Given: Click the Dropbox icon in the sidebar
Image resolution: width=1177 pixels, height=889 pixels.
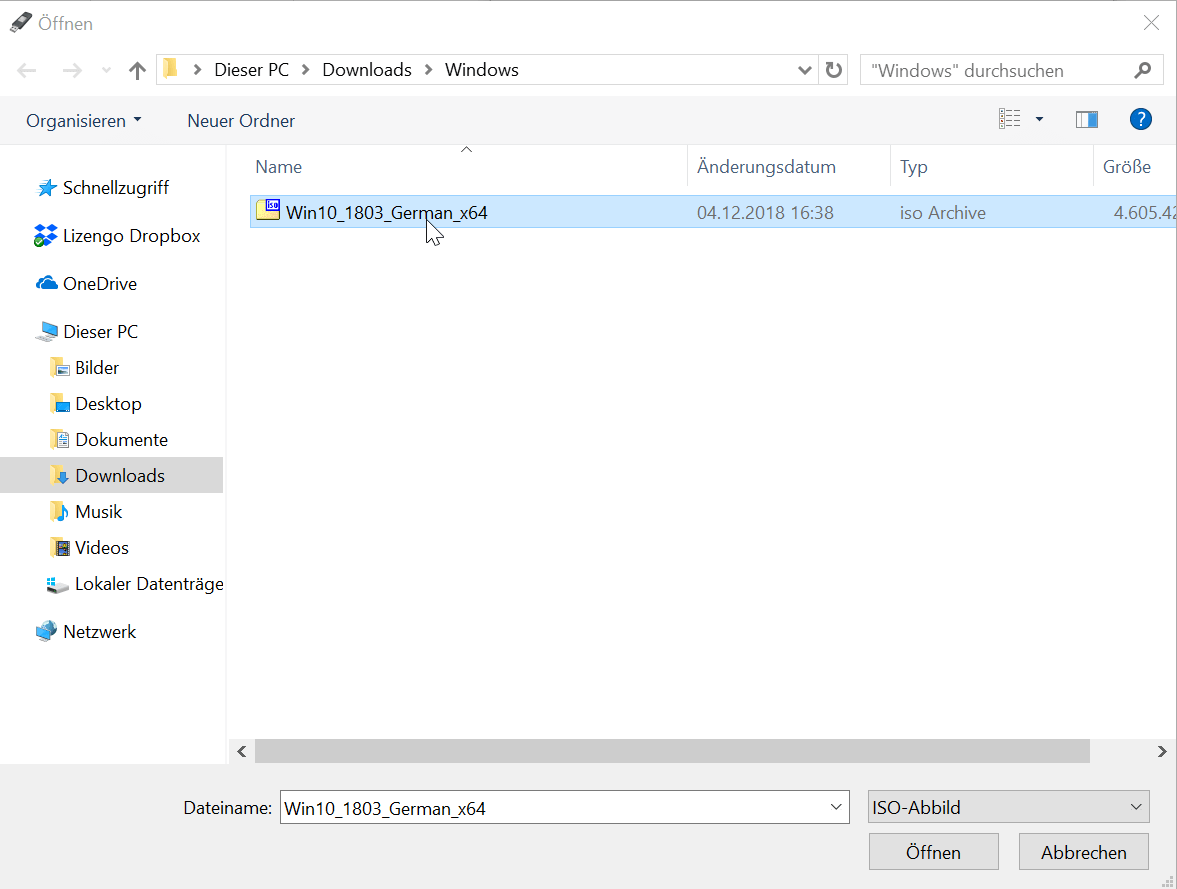Looking at the screenshot, I should [45, 236].
